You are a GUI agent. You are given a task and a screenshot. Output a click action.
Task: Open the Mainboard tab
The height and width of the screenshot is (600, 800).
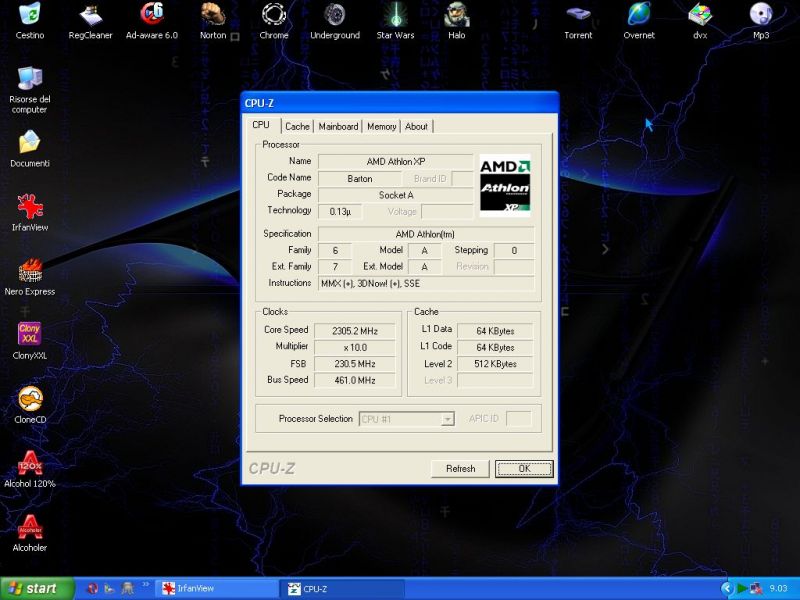click(x=338, y=127)
